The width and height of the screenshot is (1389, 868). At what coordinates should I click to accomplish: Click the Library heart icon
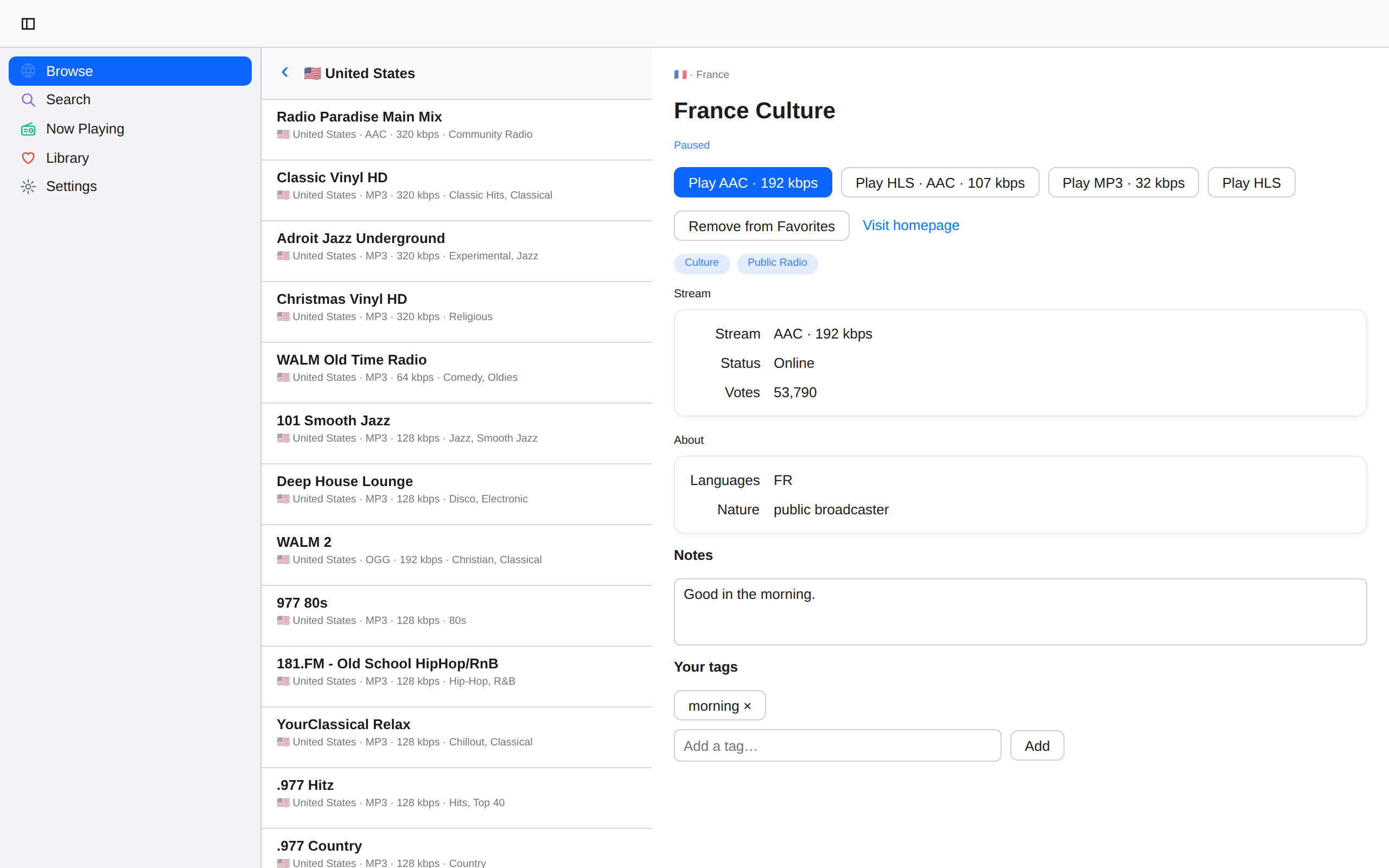click(28, 158)
